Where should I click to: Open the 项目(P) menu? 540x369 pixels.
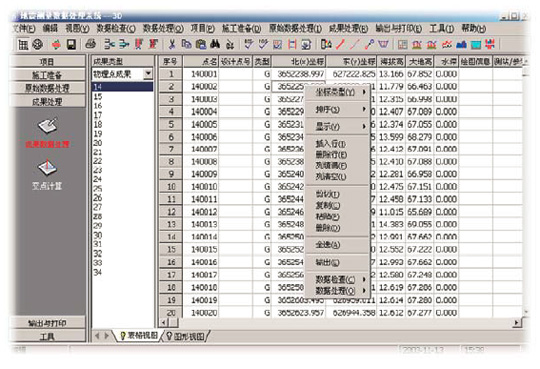202,28
